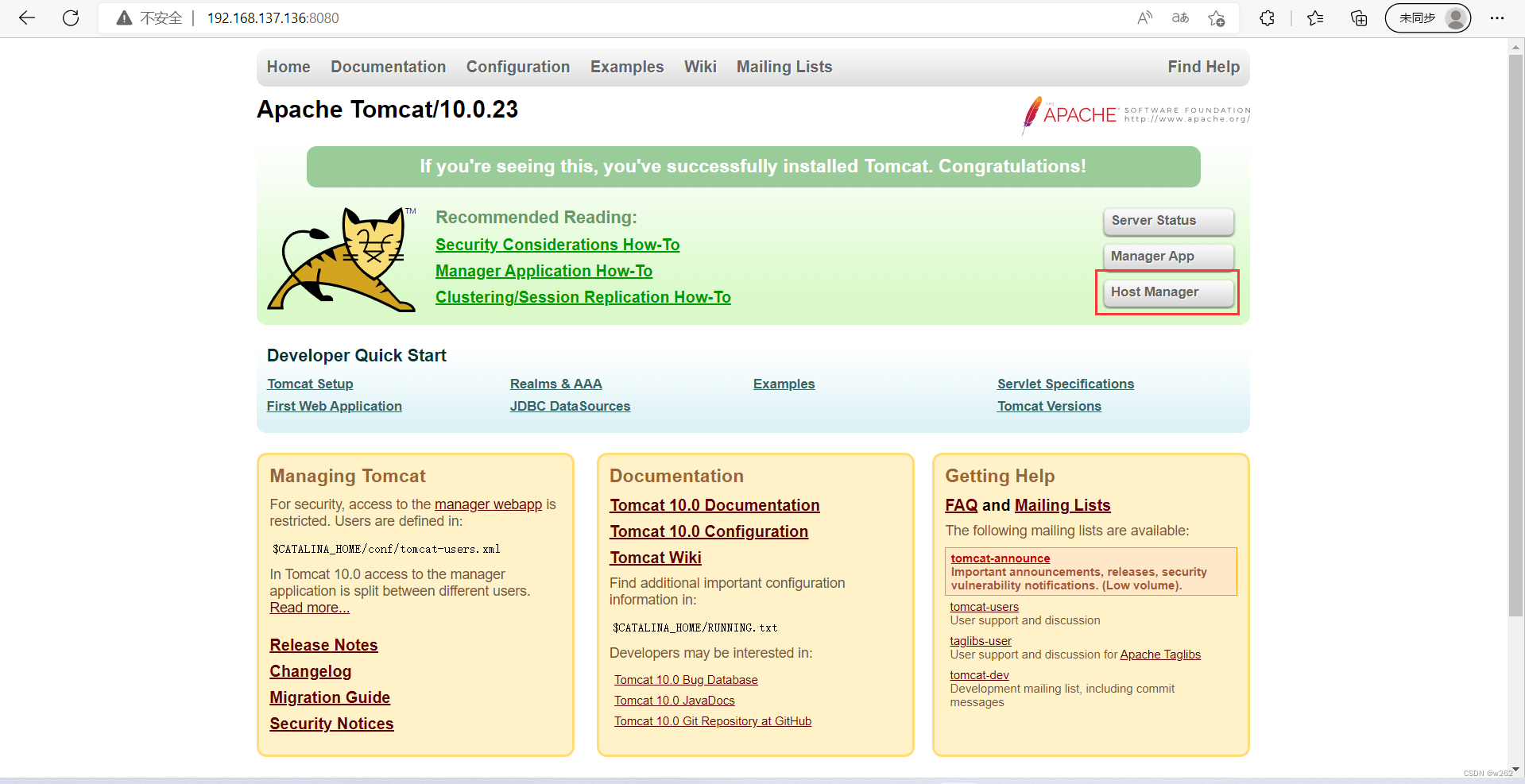Screen dimensions: 1525x784
Task: Open the tomcat-announce mailing list link
Action: pyautogui.click(x=1000, y=558)
